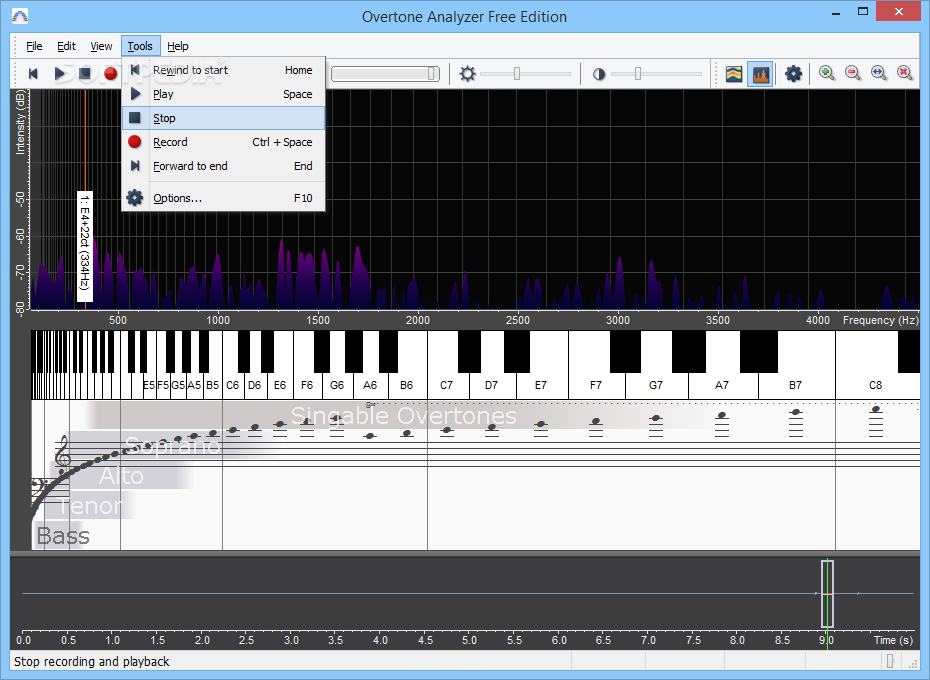The image size is (930, 680).
Task: Click the gear icon beside Options entry
Action: point(135,198)
